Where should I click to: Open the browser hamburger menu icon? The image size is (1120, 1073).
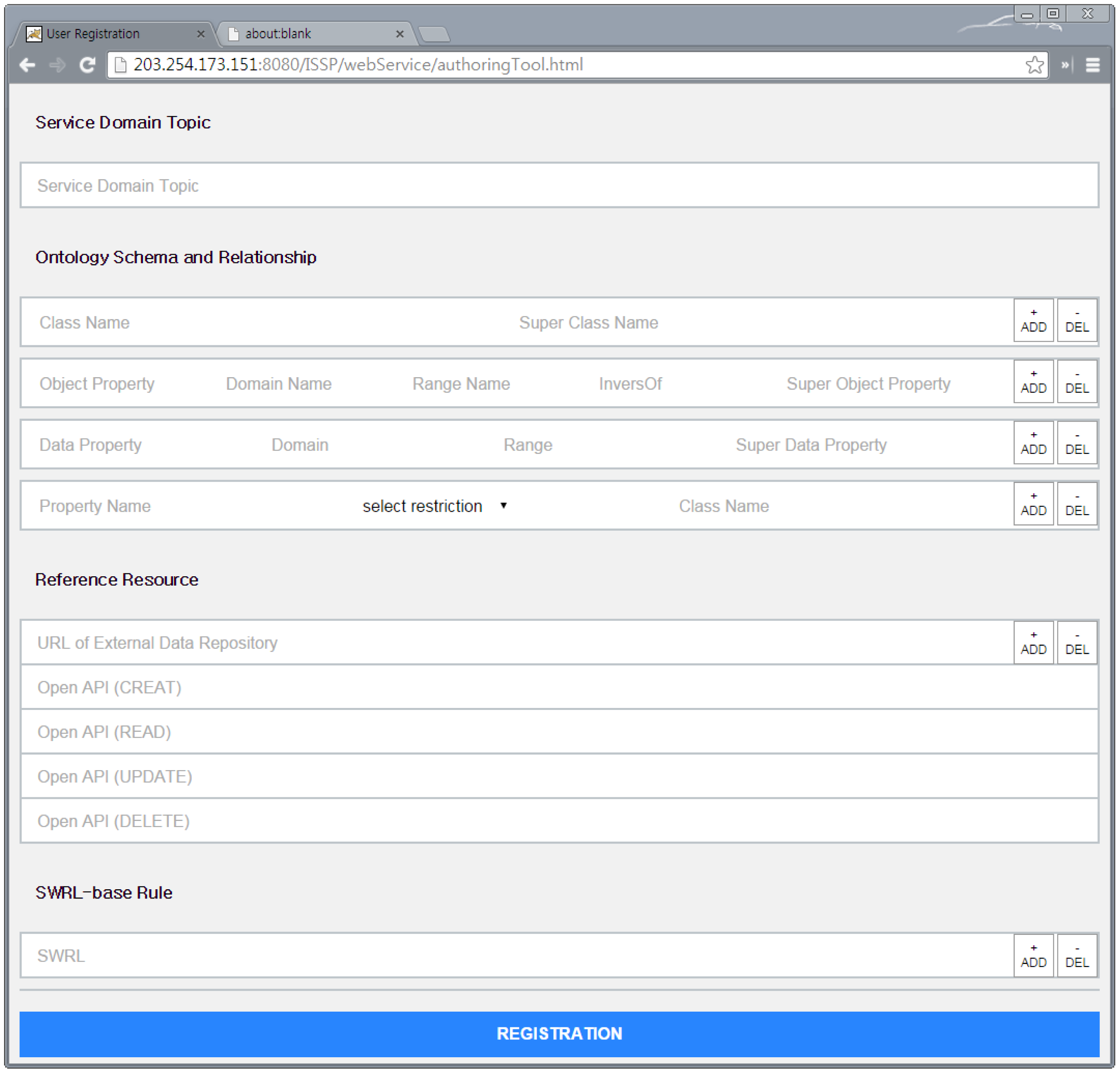click(1092, 65)
